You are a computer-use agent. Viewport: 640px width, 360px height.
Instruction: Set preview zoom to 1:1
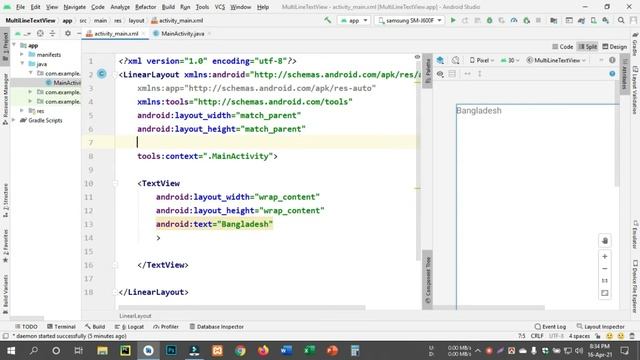tap(605, 281)
